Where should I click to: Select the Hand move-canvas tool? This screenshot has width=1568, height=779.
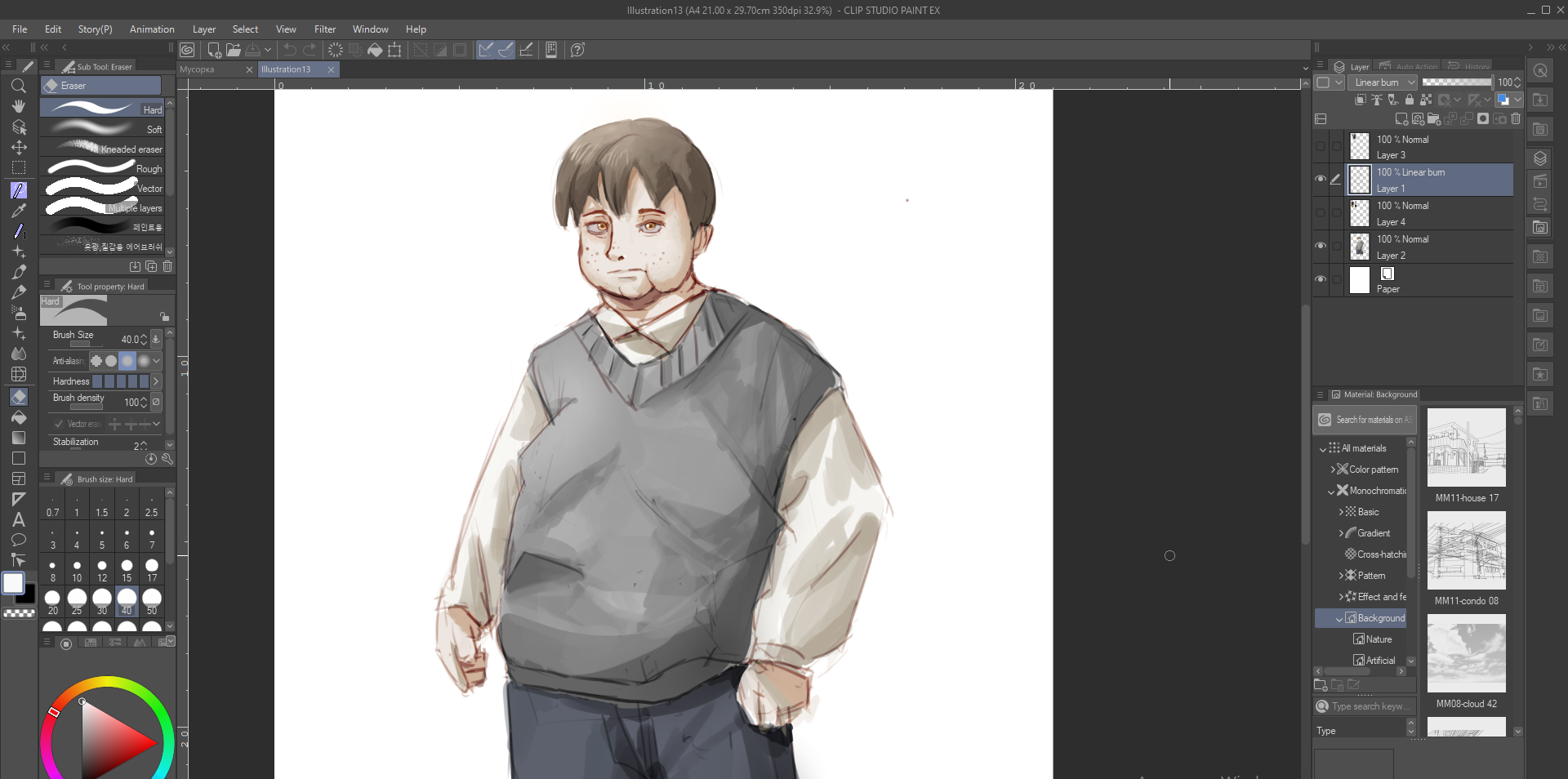click(18, 106)
